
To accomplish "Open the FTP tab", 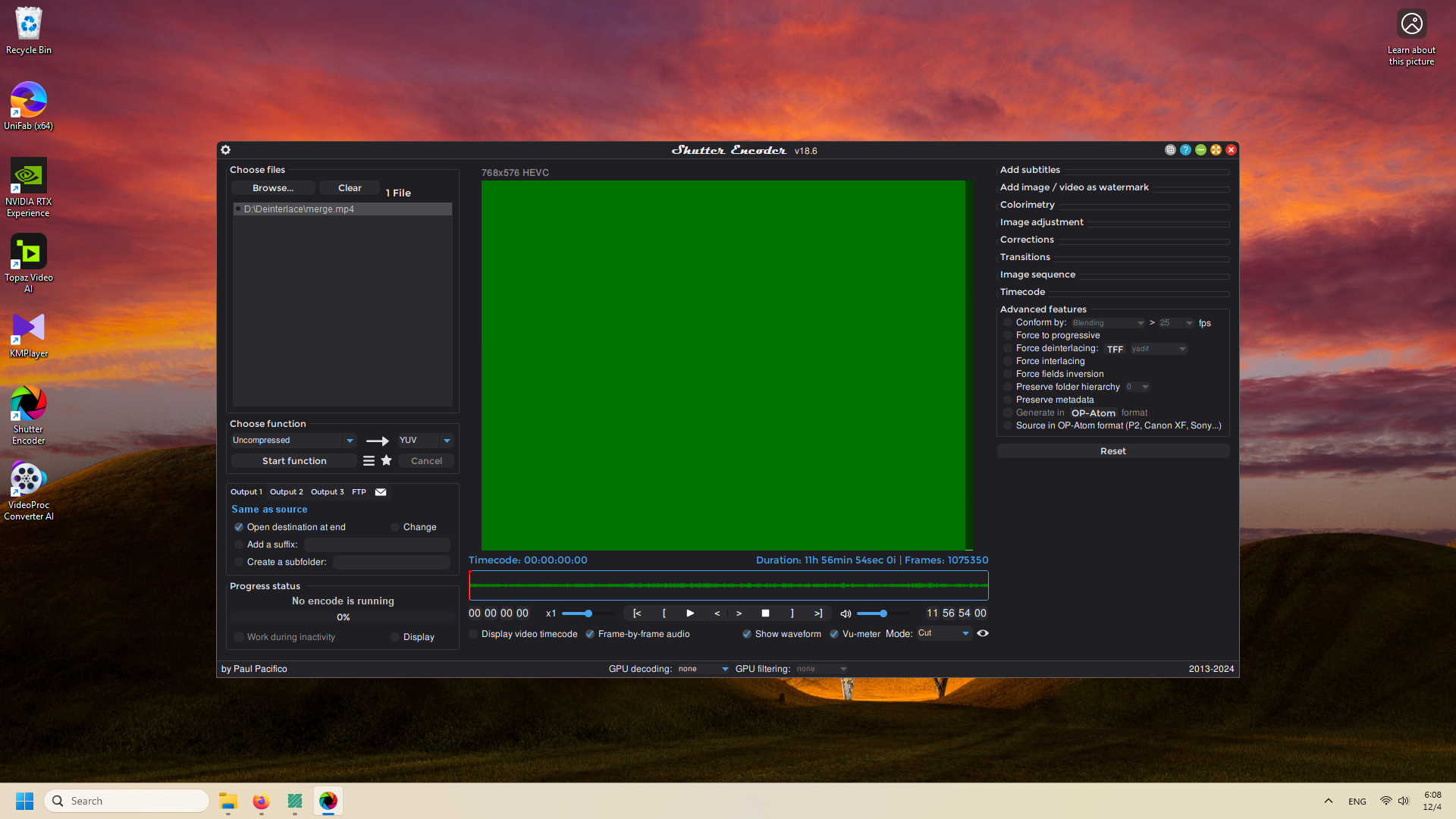I will pos(359,492).
